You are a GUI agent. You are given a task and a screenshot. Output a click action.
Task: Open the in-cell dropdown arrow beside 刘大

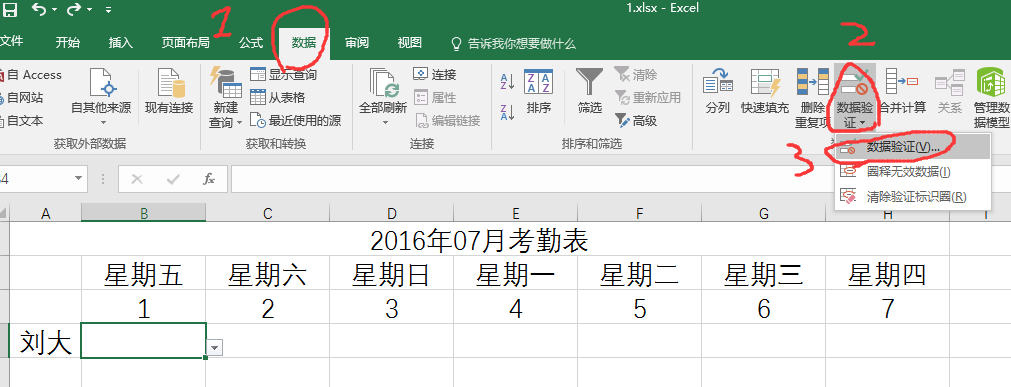(x=215, y=348)
